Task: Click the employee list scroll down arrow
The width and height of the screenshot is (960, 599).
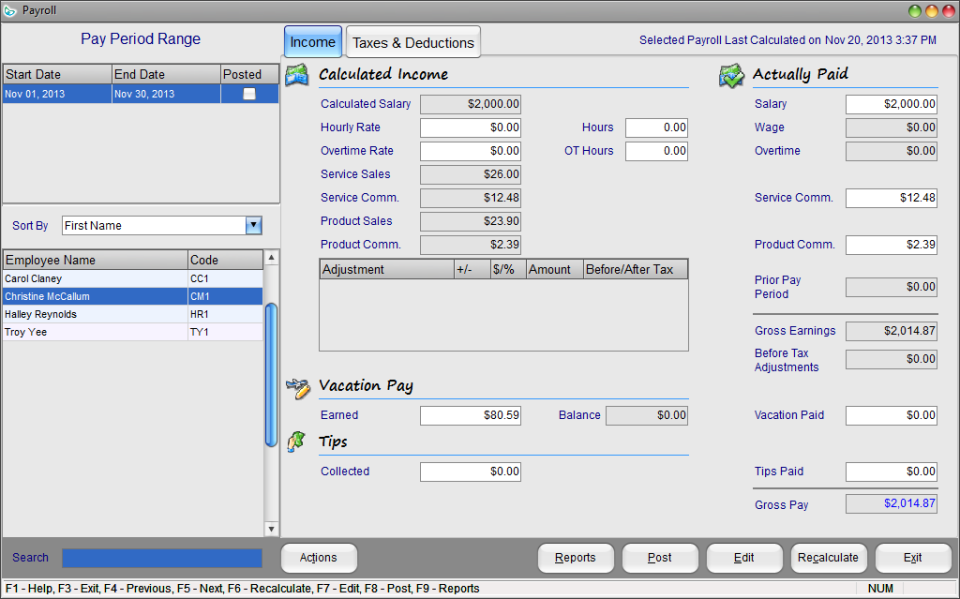Action: [271, 529]
